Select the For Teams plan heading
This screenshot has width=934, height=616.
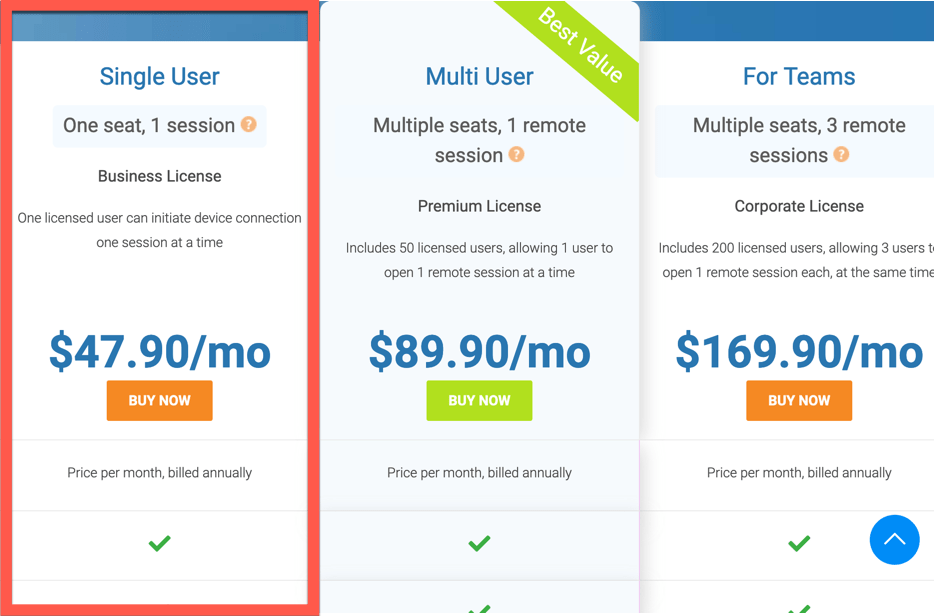point(799,76)
